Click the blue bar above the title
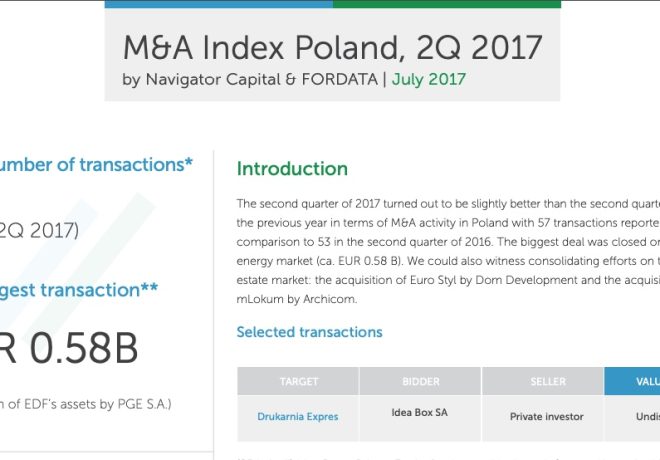 click(219, 4)
